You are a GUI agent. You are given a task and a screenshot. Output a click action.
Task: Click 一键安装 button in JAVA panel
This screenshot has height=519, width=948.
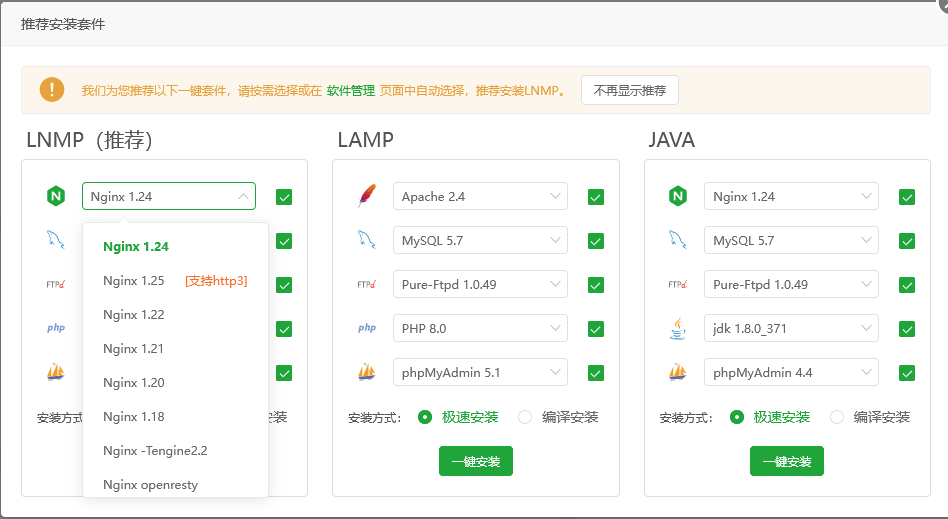click(787, 461)
